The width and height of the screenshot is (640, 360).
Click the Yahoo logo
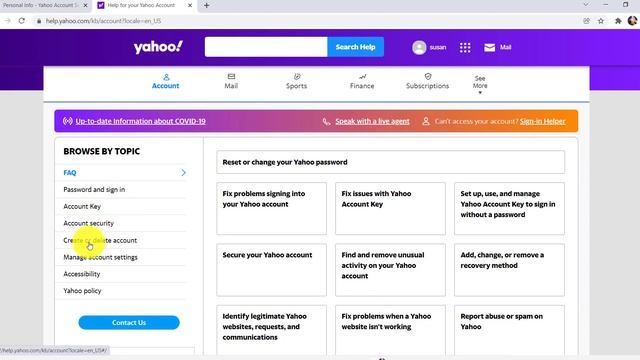click(x=158, y=47)
